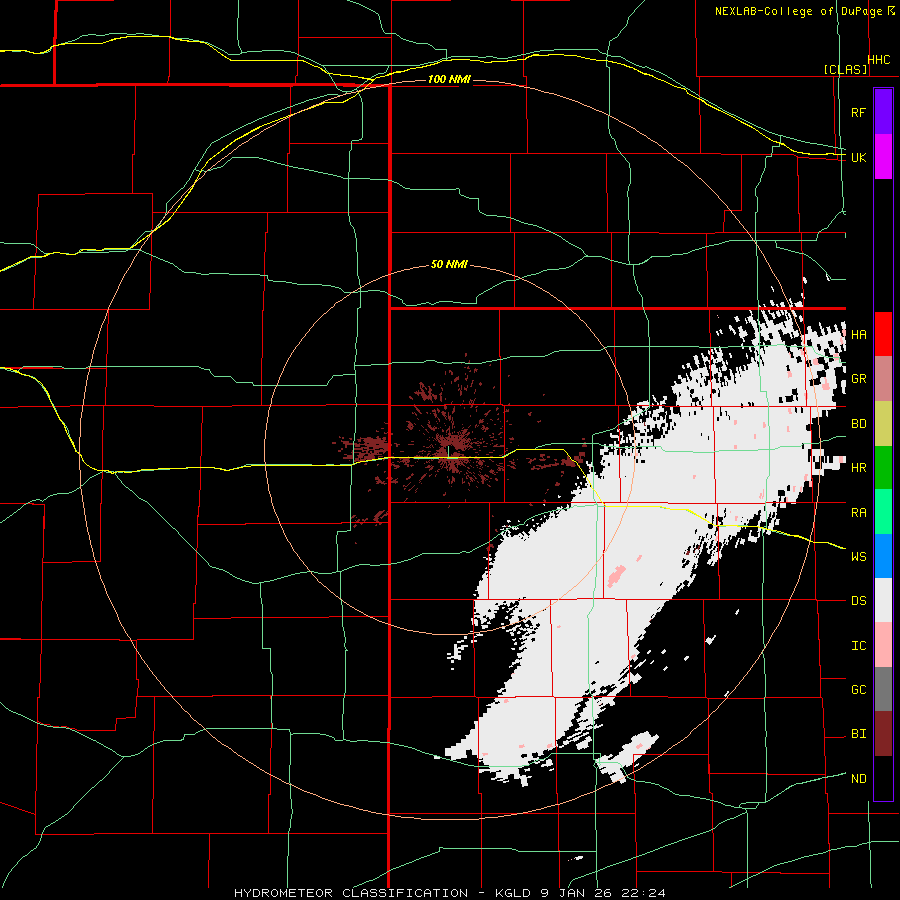Screen dimensions: 900x900
Task: Click the white DS legend color swatch
Action: click(x=883, y=600)
